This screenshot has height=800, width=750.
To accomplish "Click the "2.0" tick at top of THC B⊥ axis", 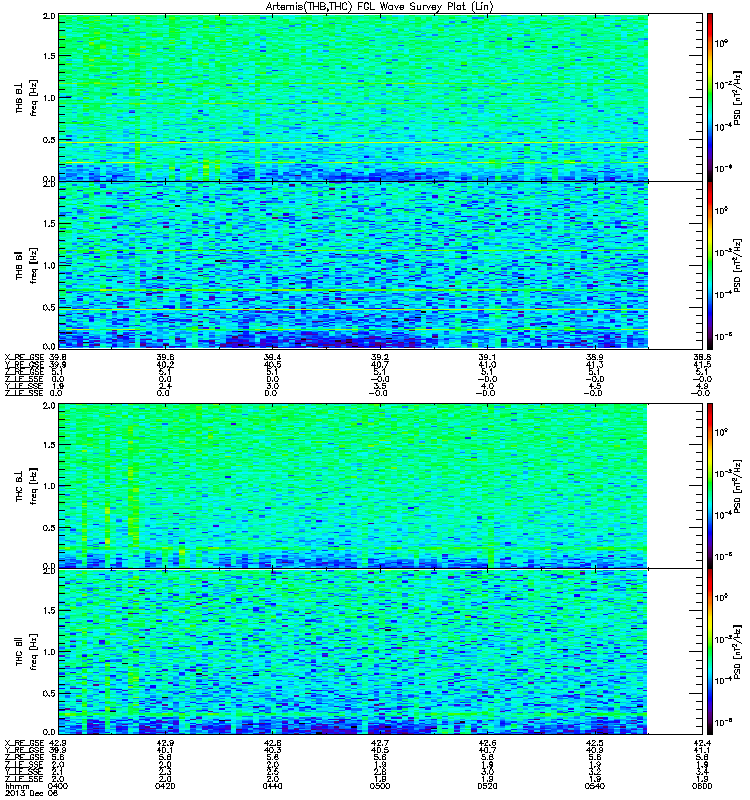I will [x=49, y=406].
